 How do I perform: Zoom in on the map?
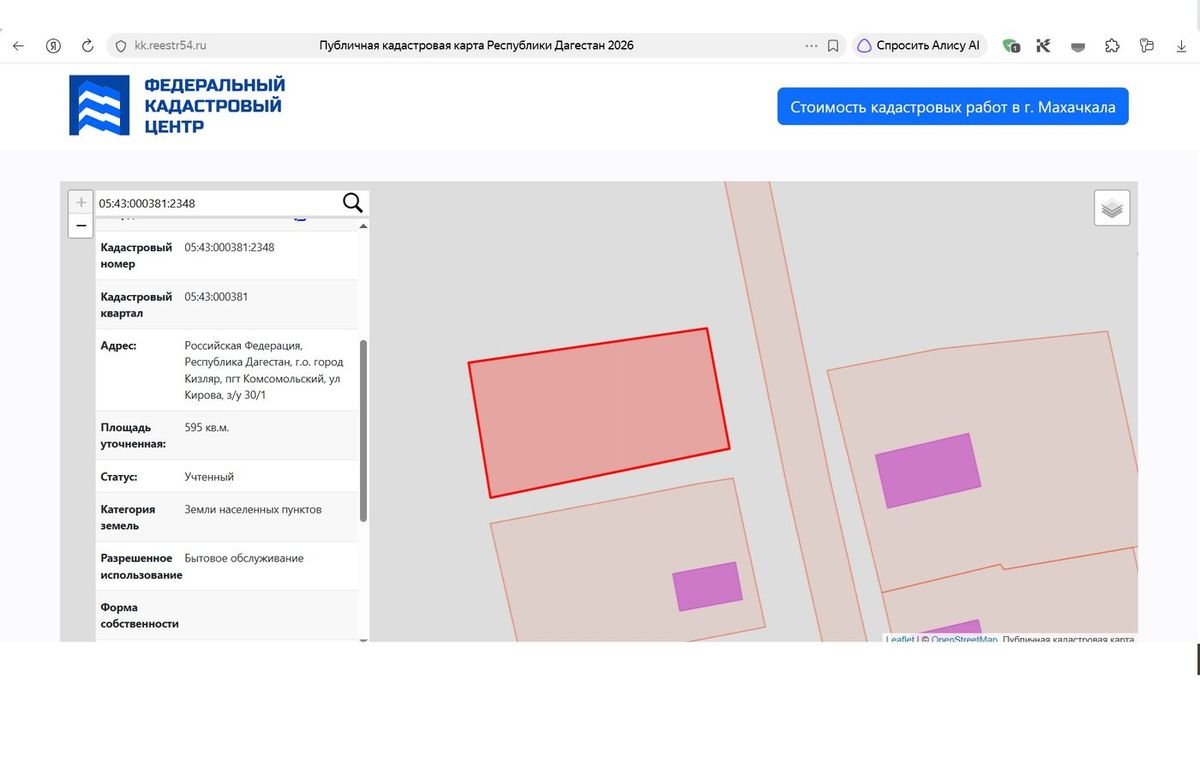(x=81, y=202)
